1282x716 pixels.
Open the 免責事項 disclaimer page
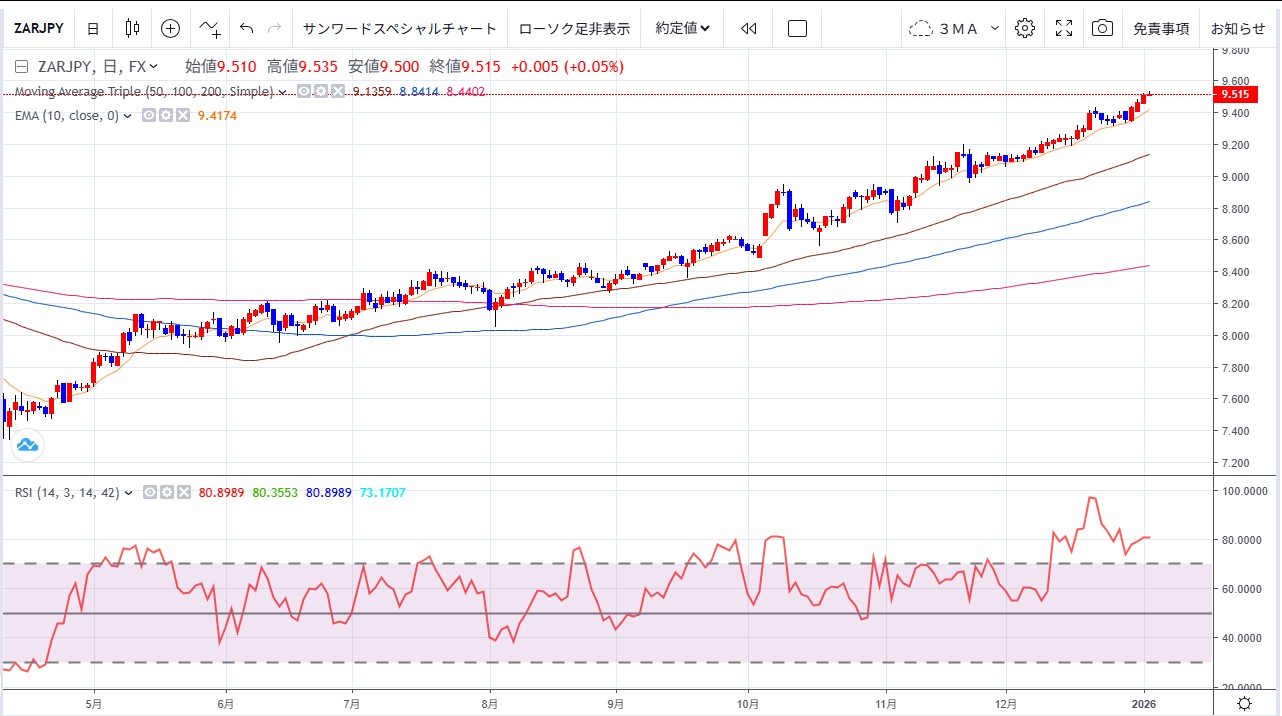coord(1161,28)
